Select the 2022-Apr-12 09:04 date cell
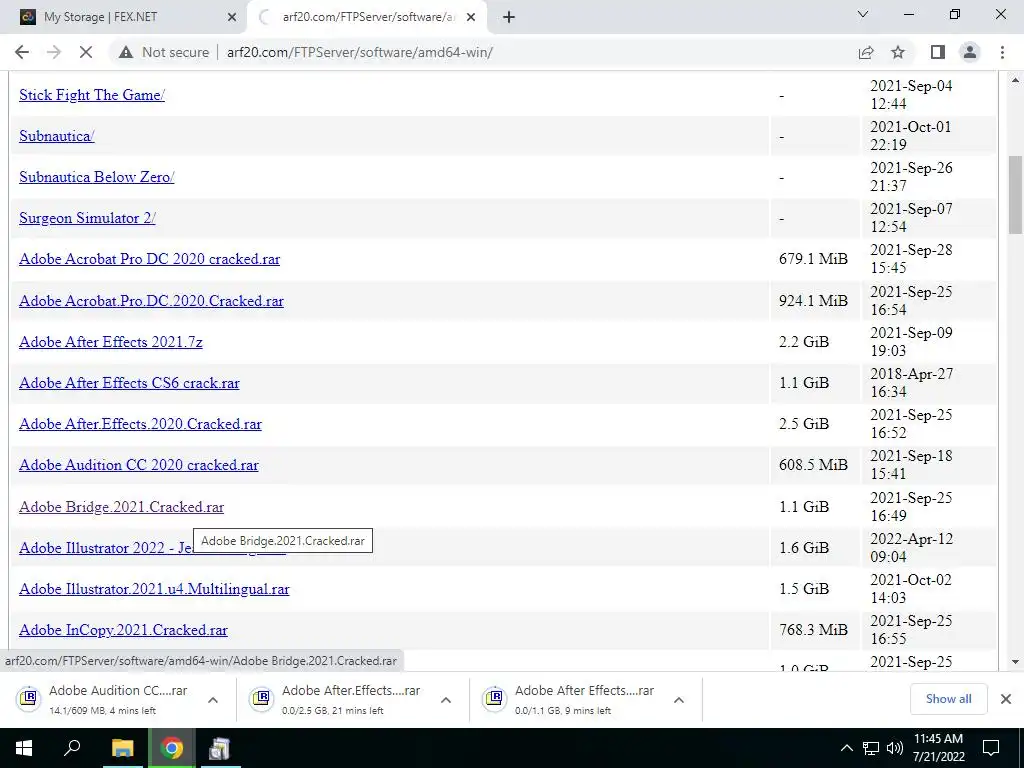 [929, 548]
